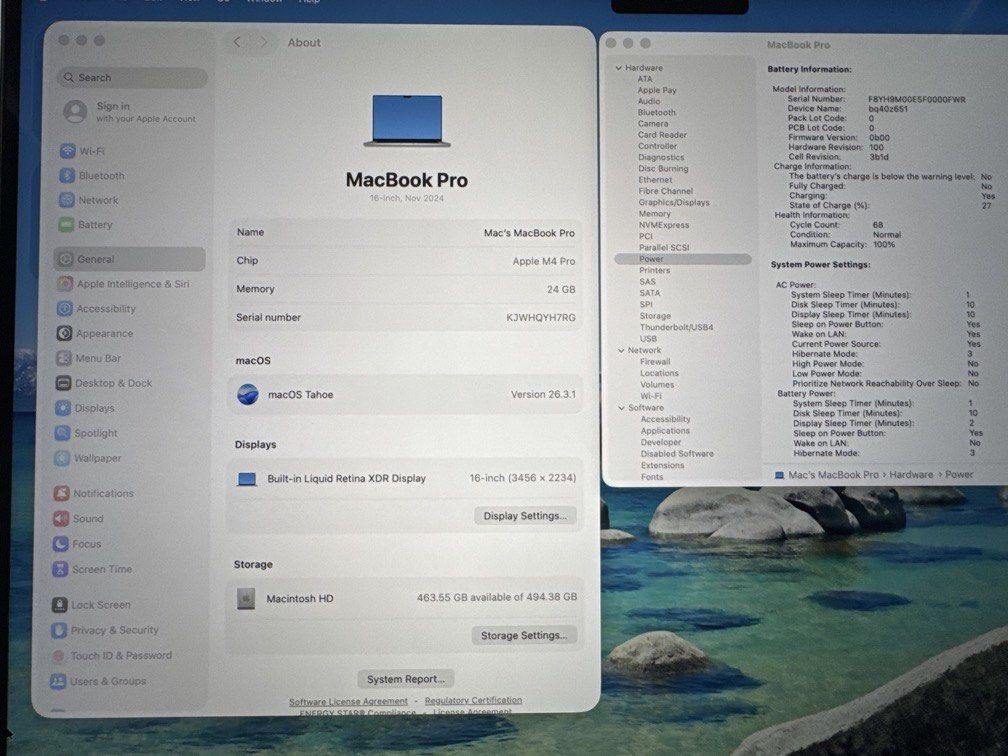Select General in the settings sidebar
The height and width of the screenshot is (756, 1008).
(x=129, y=259)
